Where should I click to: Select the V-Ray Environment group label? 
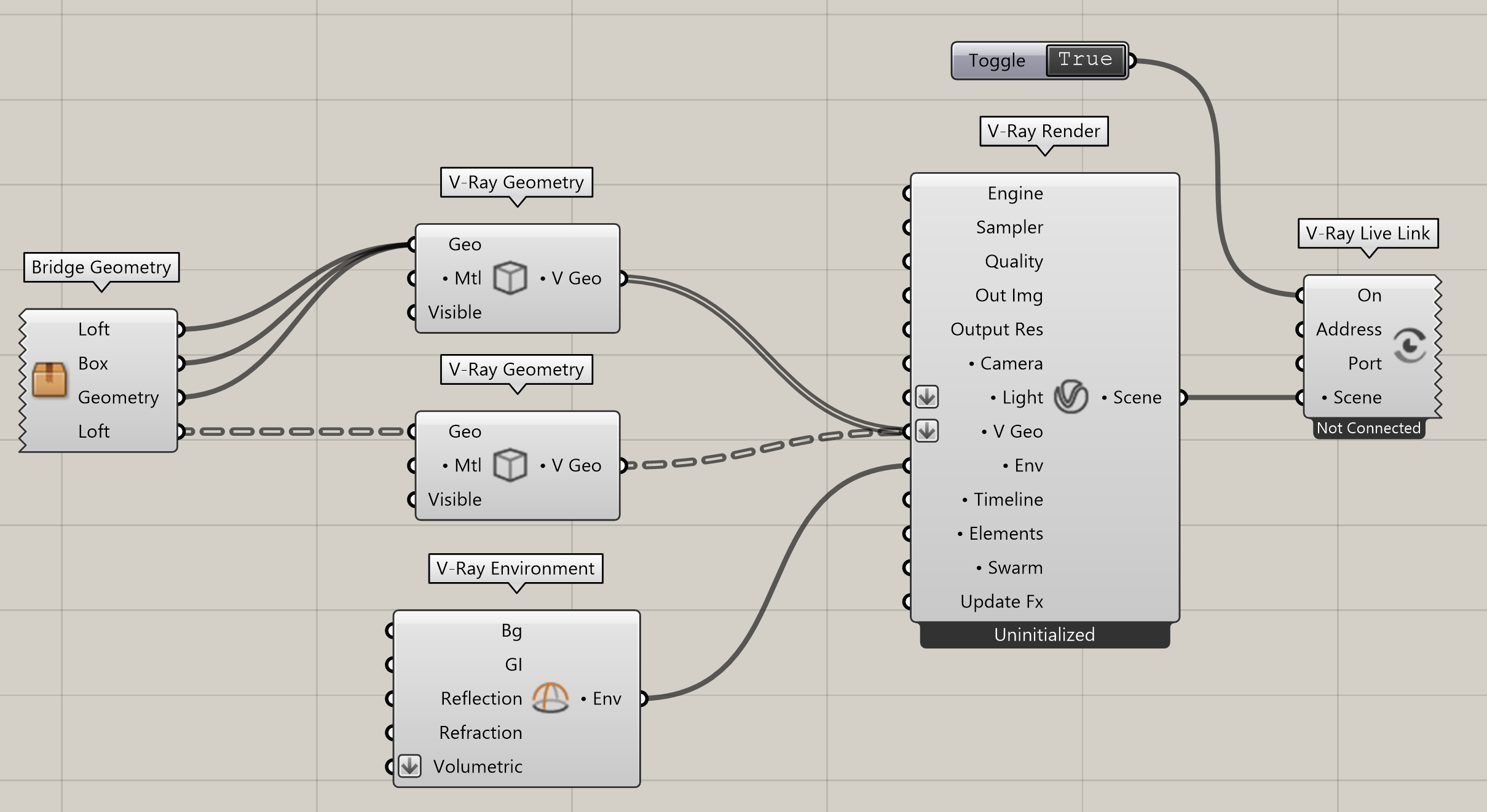coord(516,568)
